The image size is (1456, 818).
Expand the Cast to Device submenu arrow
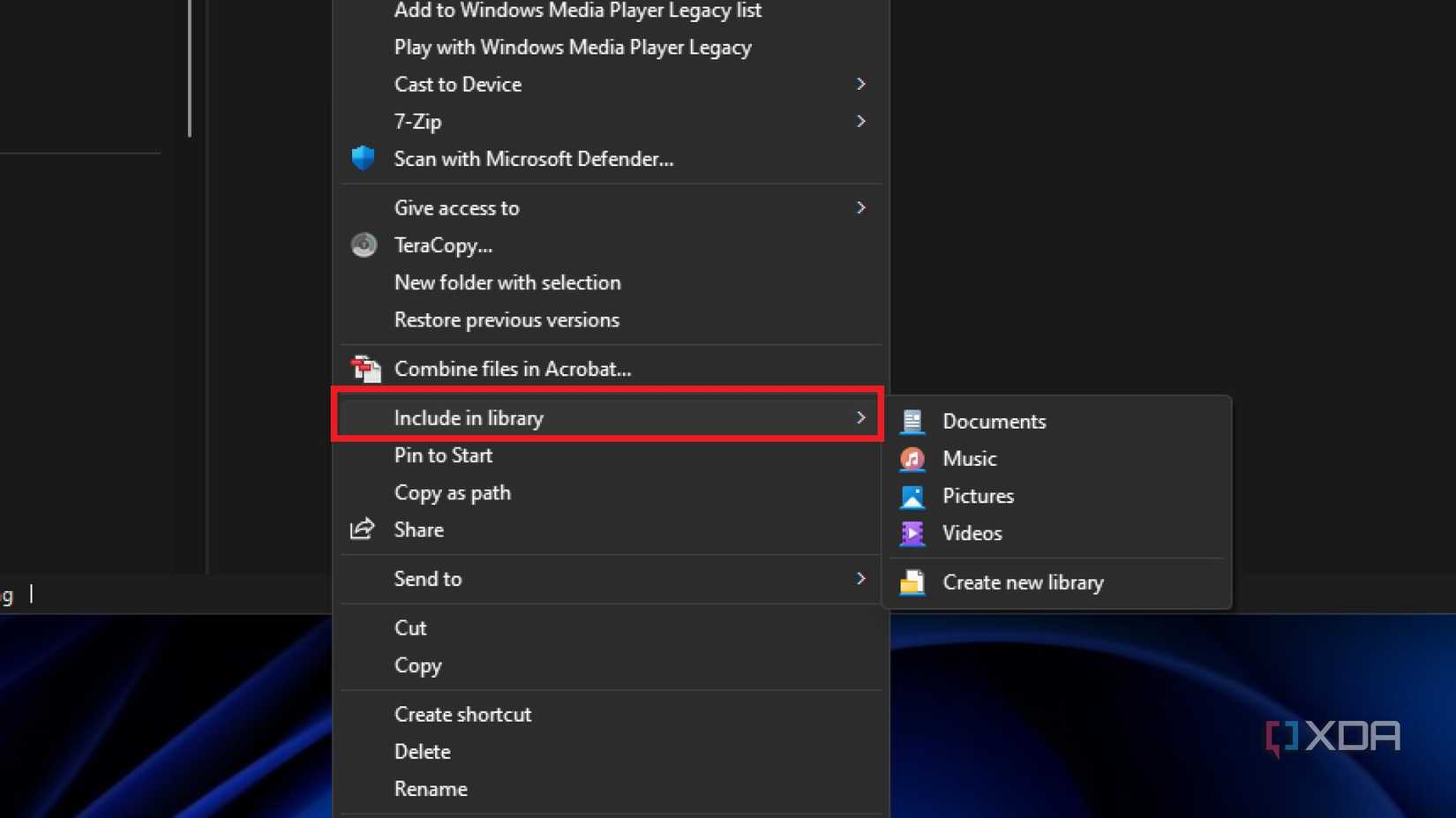(x=861, y=84)
